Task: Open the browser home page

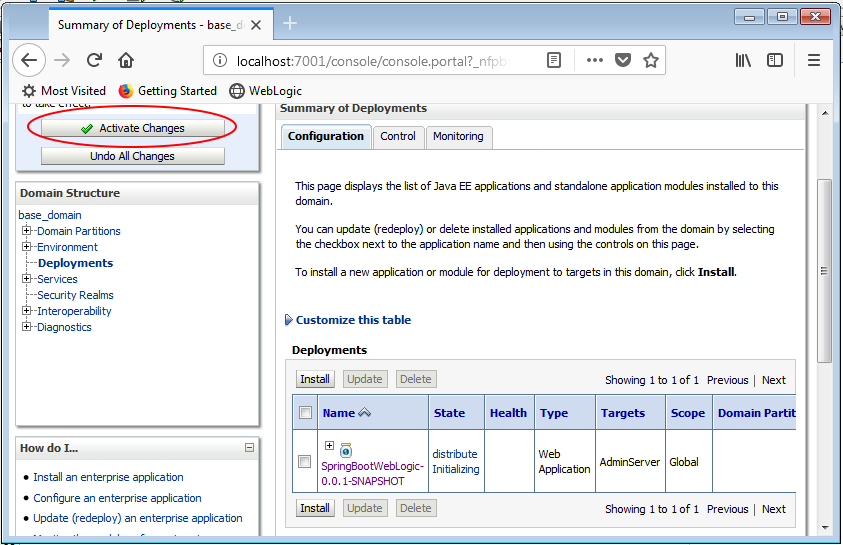Action: coord(126,60)
